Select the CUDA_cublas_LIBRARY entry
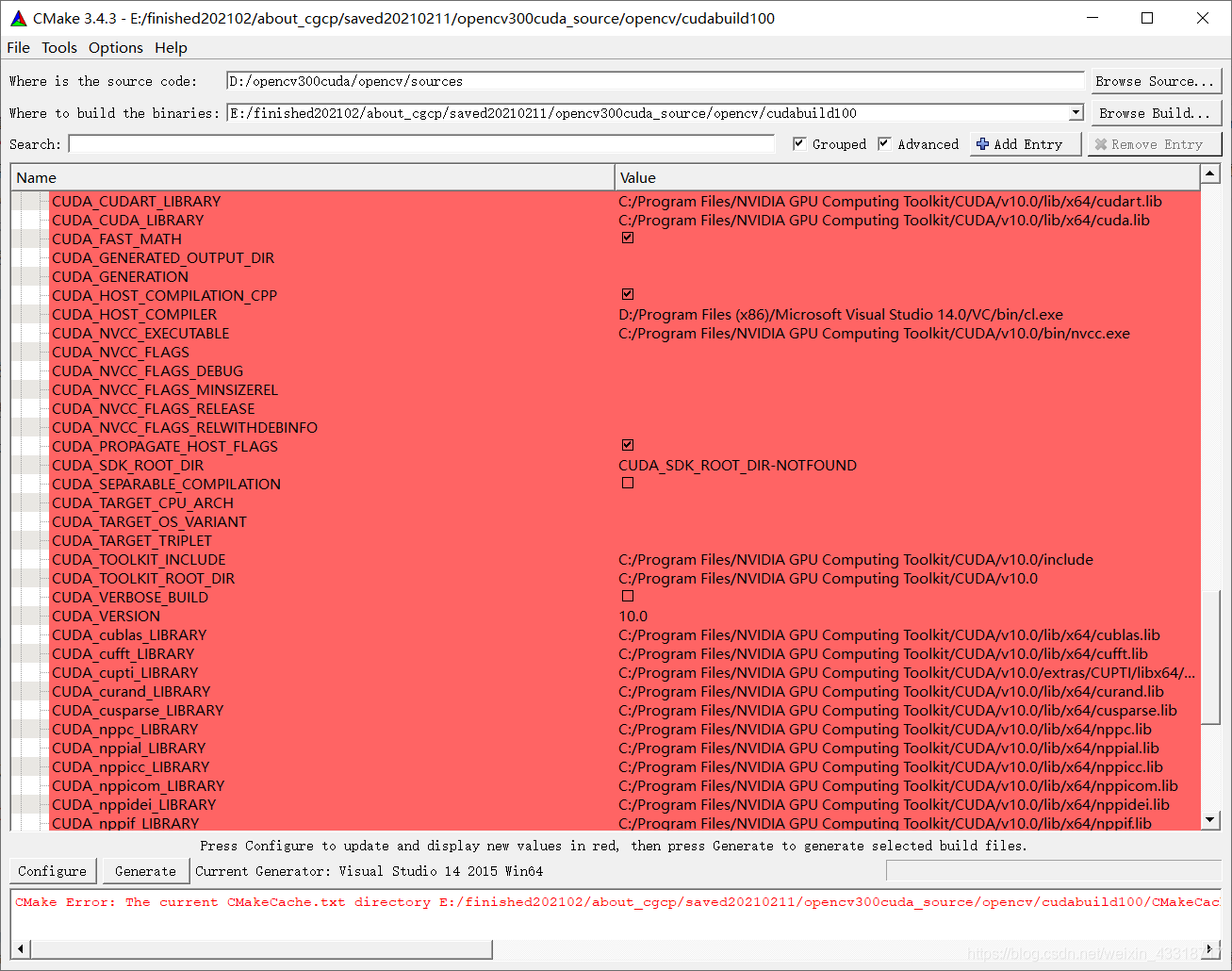Viewport: 1232px width, 971px height. point(129,634)
